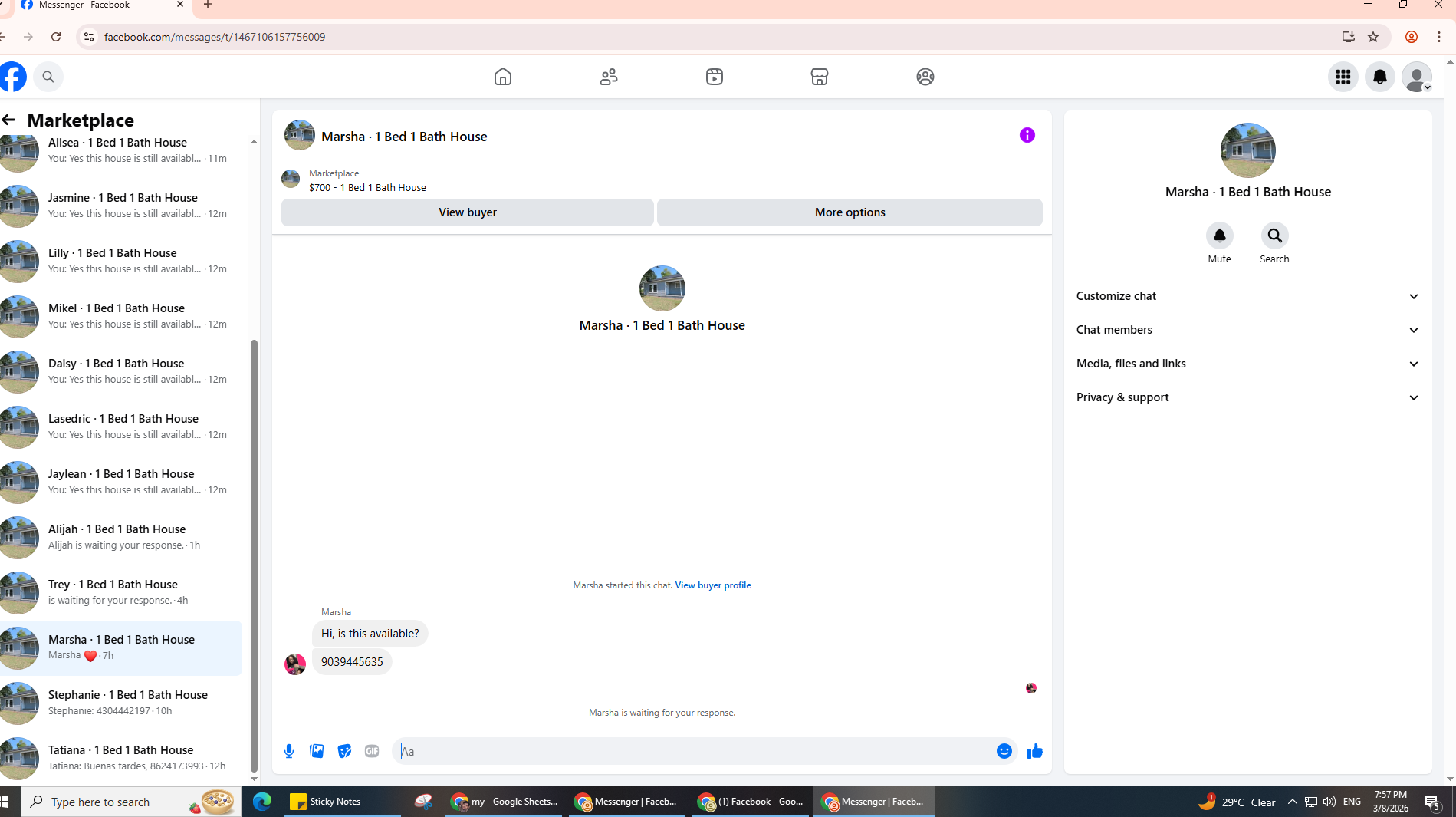The width and height of the screenshot is (1456, 817).
Task: Send a thumbs-up like
Action: pyautogui.click(x=1034, y=751)
